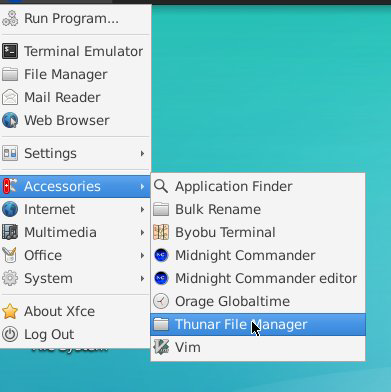Click the File Manager folder icon
This screenshot has height=392, width=391.
(x=10, y=74)
